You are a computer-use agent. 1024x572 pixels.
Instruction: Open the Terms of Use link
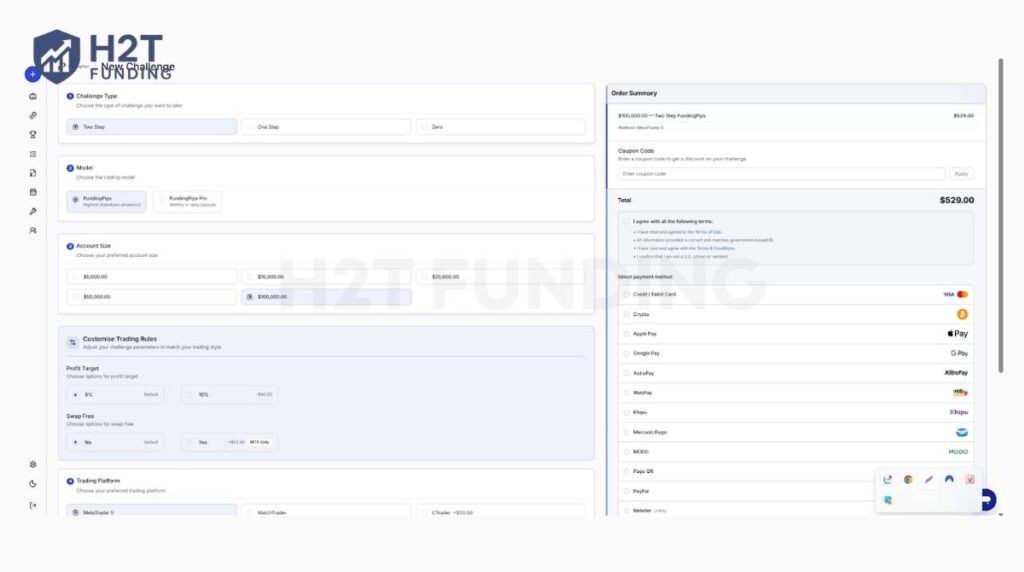tap(708, 232)
